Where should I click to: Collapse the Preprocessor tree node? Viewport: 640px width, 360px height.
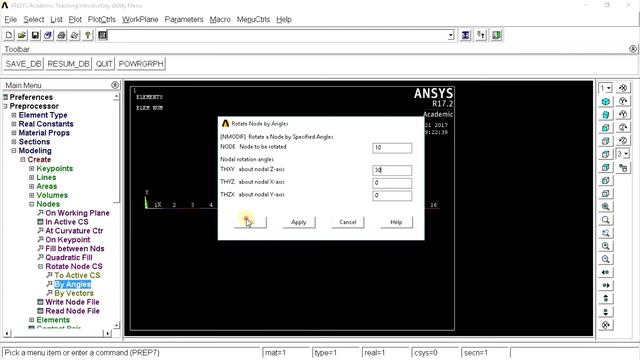tap(6, 106)
